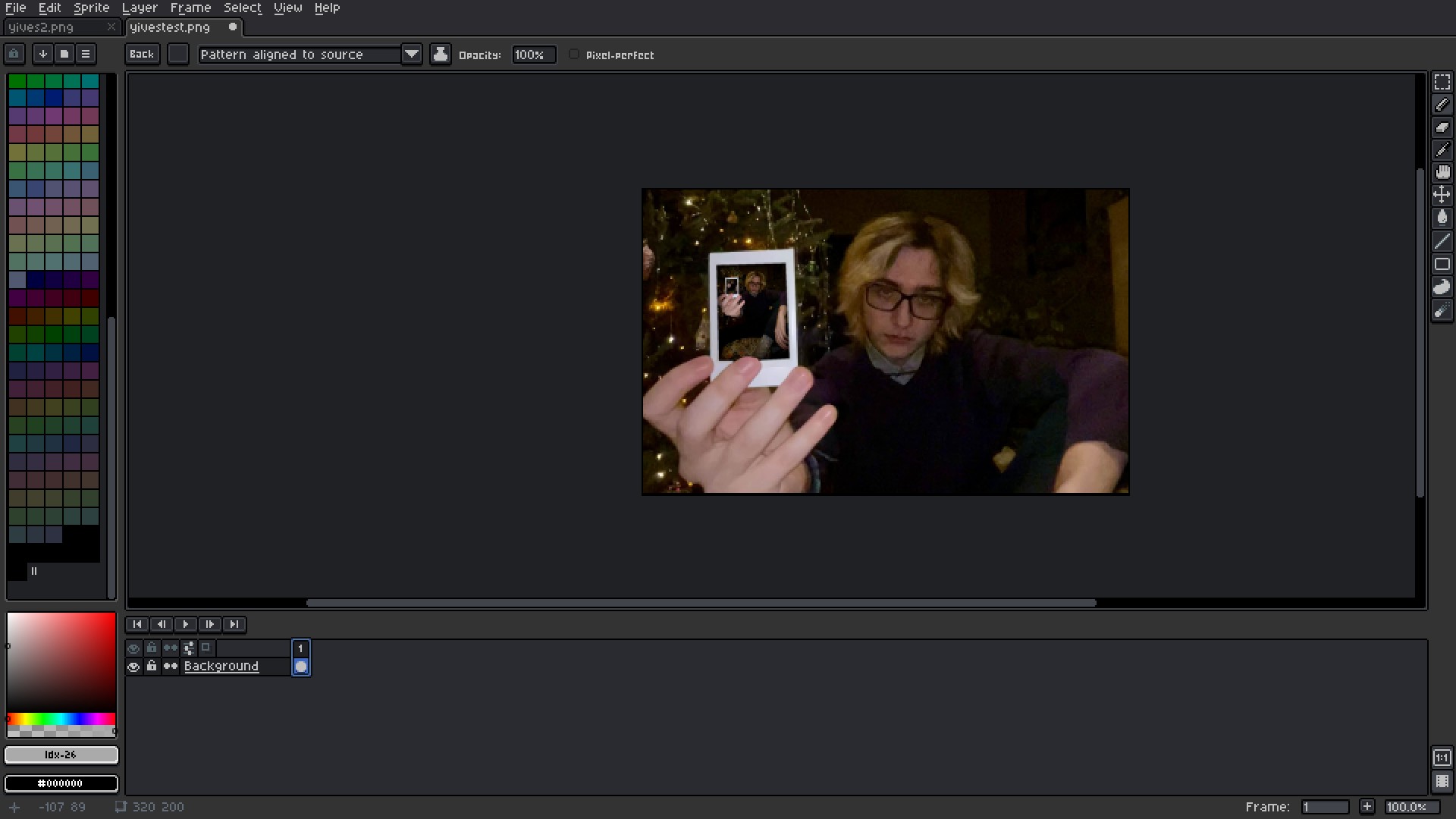The width and height of the screenshot is (1456, 819).
Task: Open the palette options menu icon
Action: tap(86, 54)
